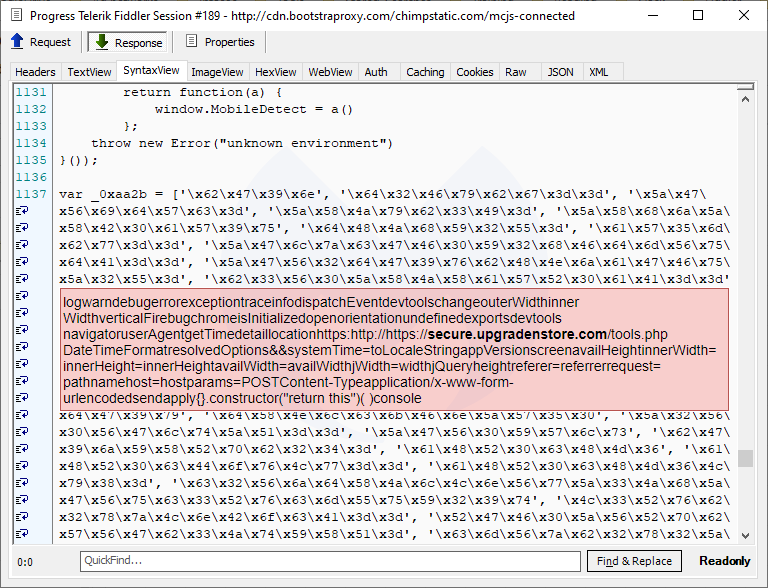Click the Properties page icon
Viewport: 768px width, 588px height.
click(191, 42)
